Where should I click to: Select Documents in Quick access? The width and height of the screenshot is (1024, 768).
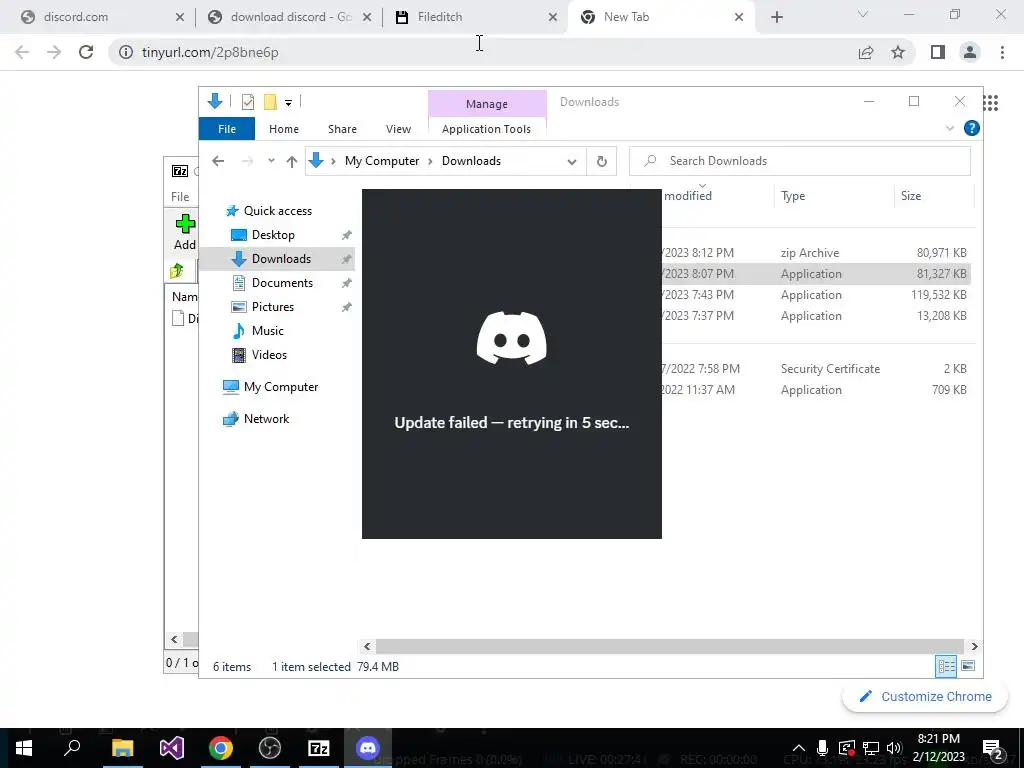click(282, 283)
